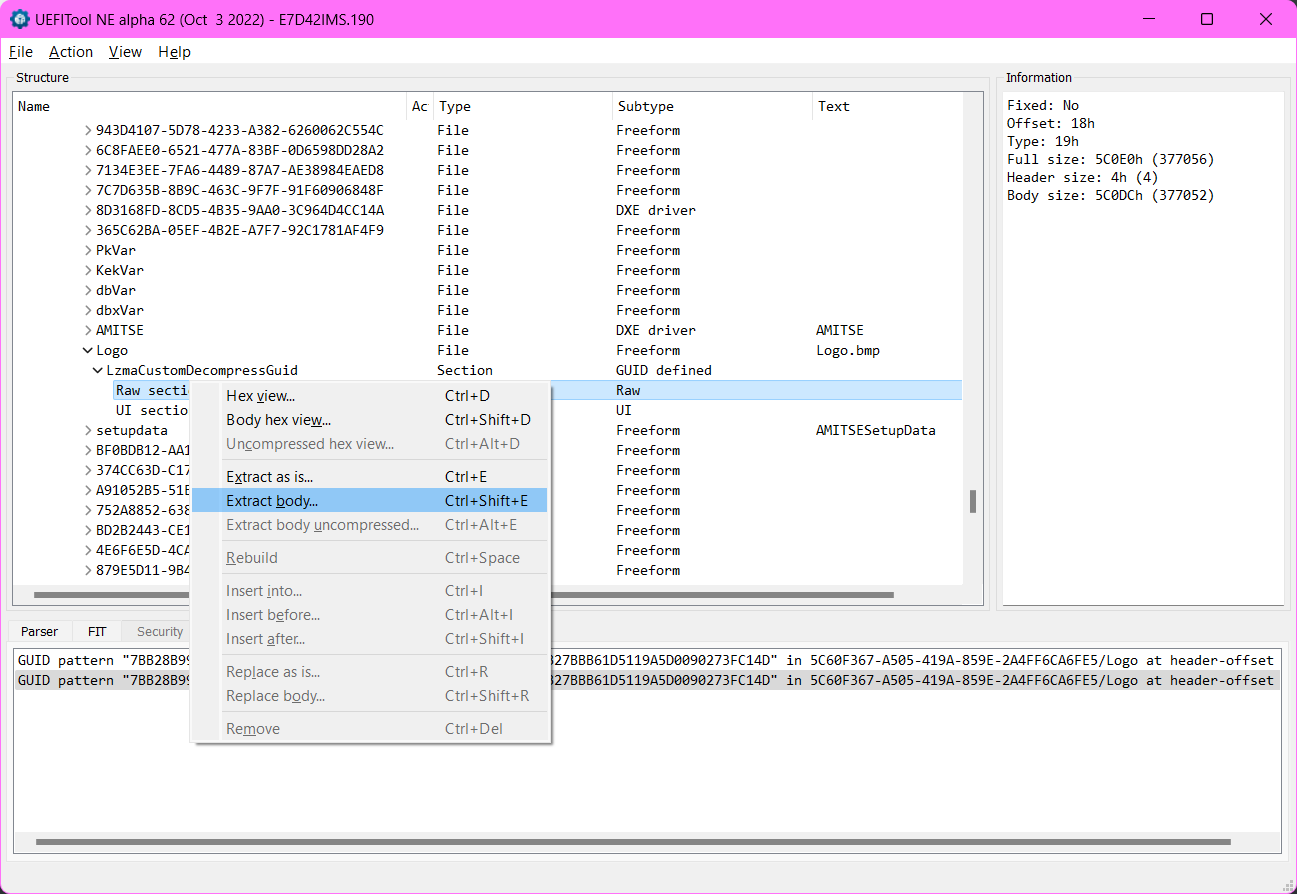Expand the AMITSE file node
This screenshot has height=894, width=1297.
(x=88, y=331)
